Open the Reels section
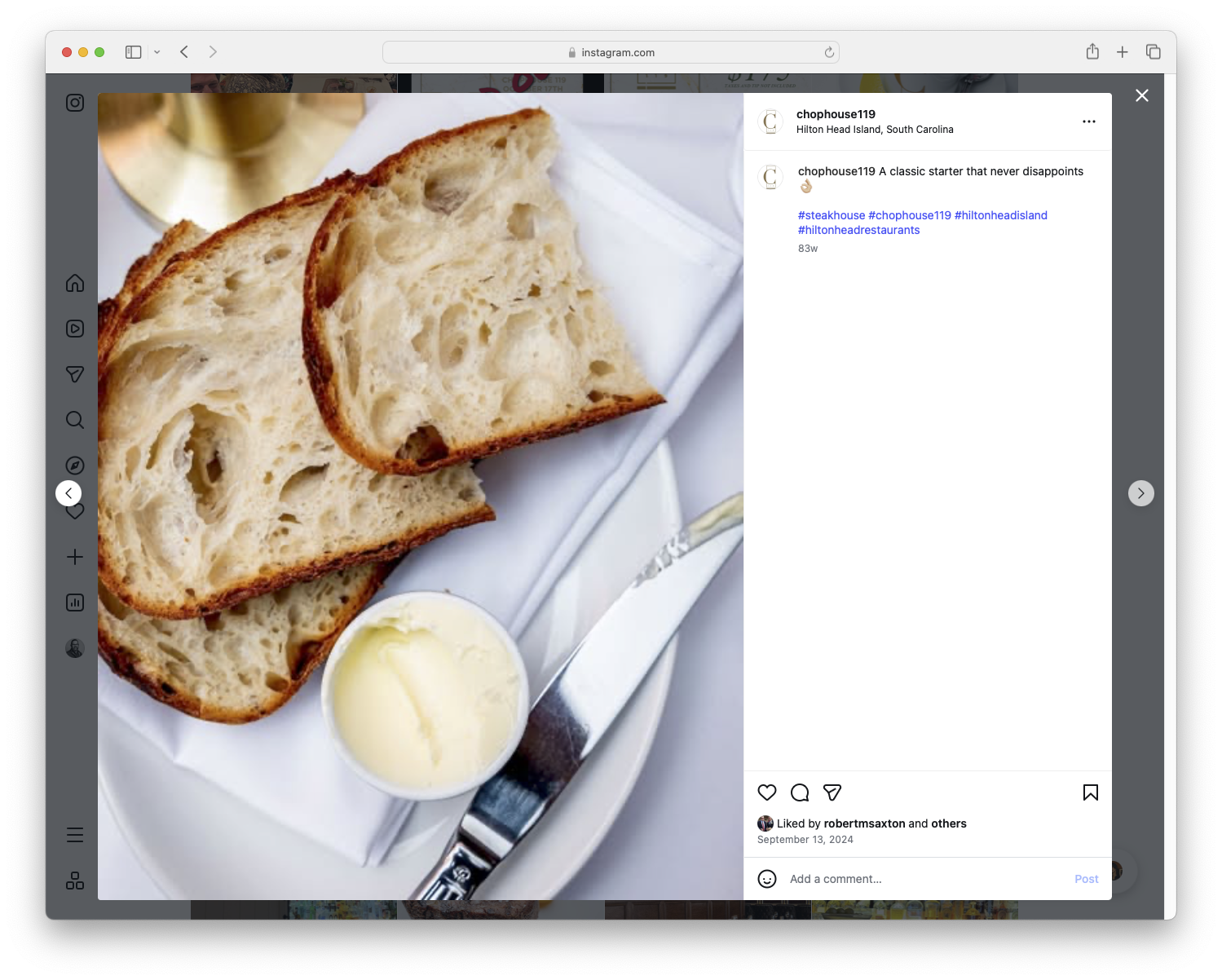Screen dimensions: 1222x980 click(74, 329)
